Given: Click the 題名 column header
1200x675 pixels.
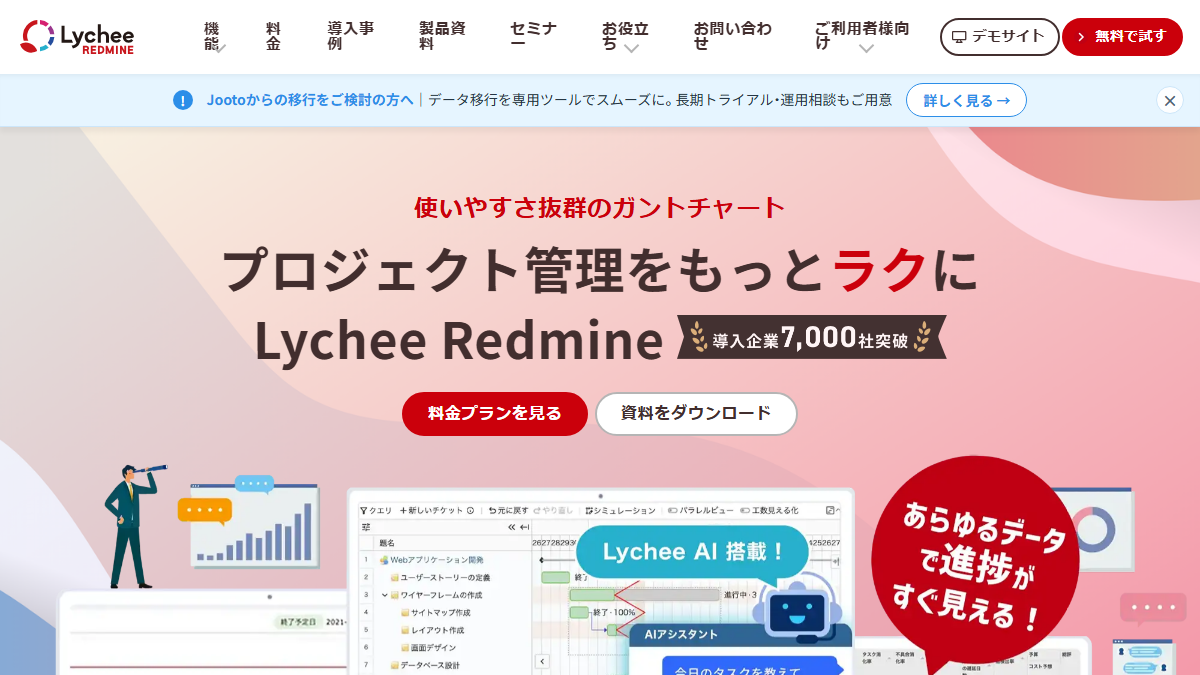Looking at the screenshot, I should click(x=387, y=542).
